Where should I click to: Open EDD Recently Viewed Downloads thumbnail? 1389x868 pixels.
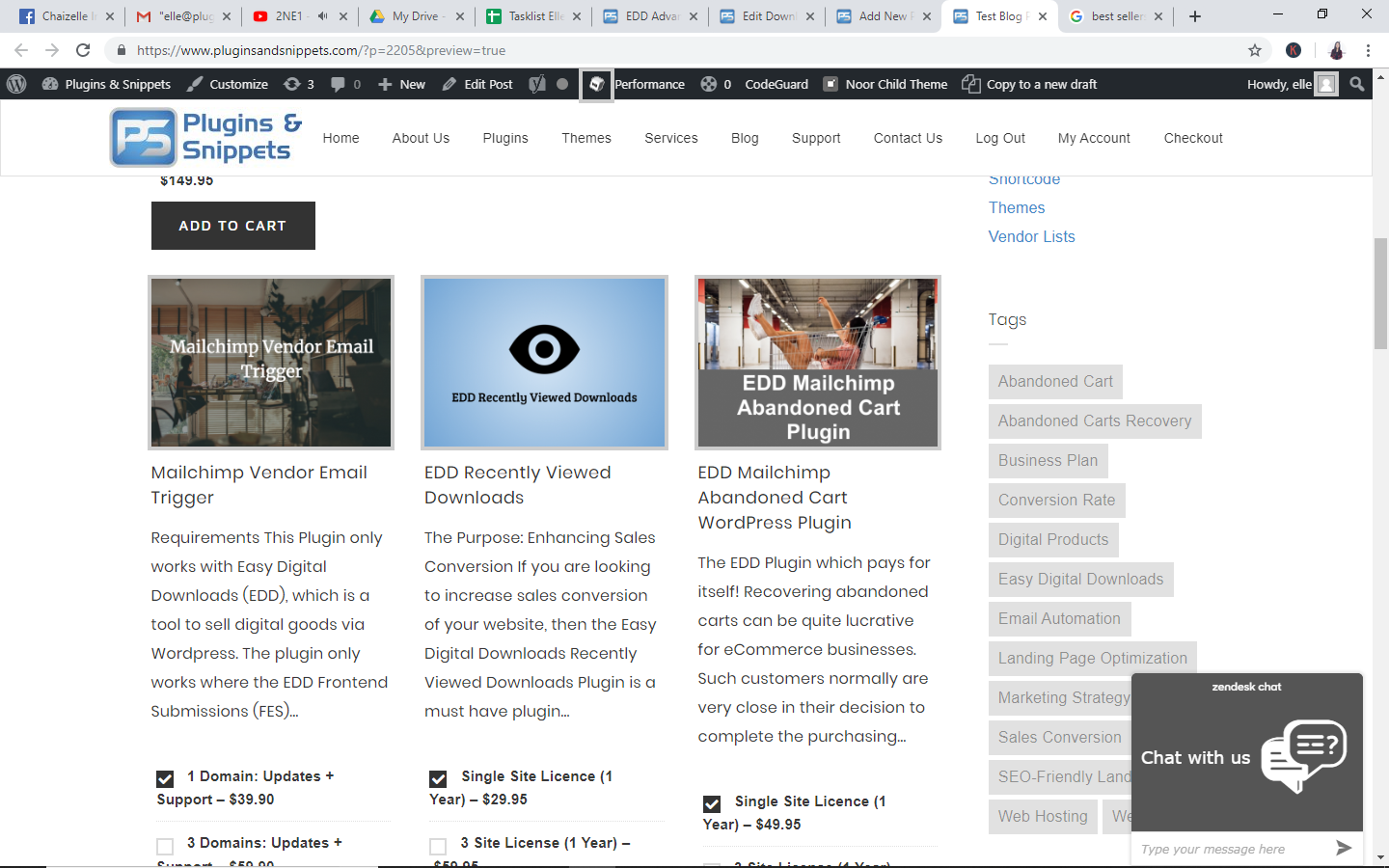544,363
